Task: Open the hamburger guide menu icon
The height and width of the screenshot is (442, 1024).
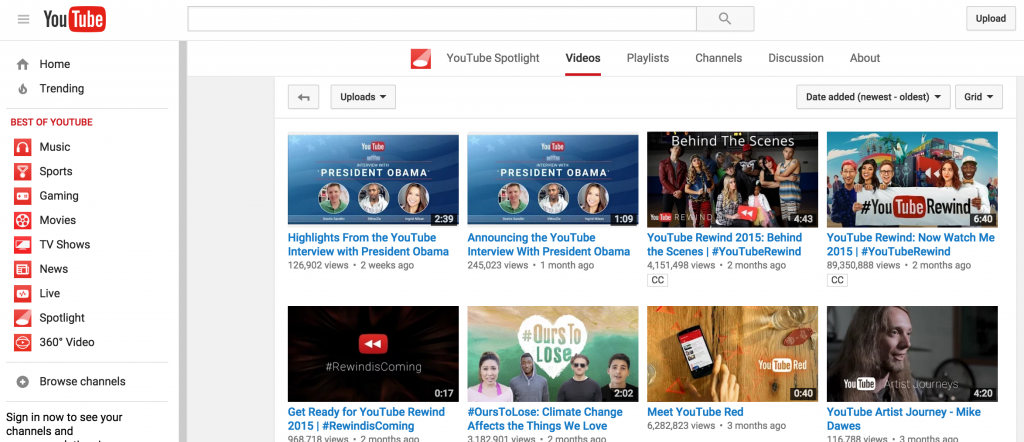Action: tap(24, 20)
